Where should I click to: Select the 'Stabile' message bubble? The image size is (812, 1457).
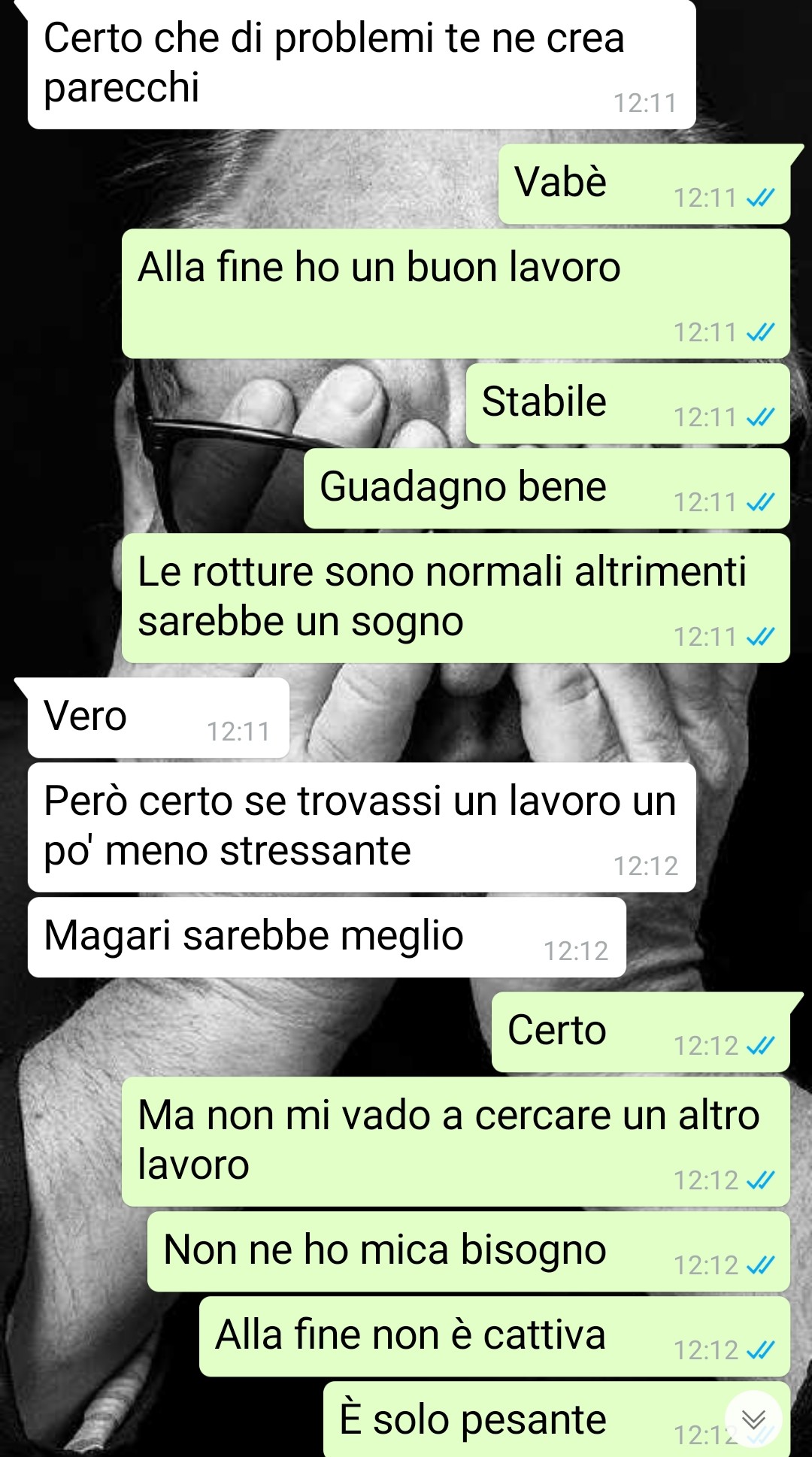point(628,404)
